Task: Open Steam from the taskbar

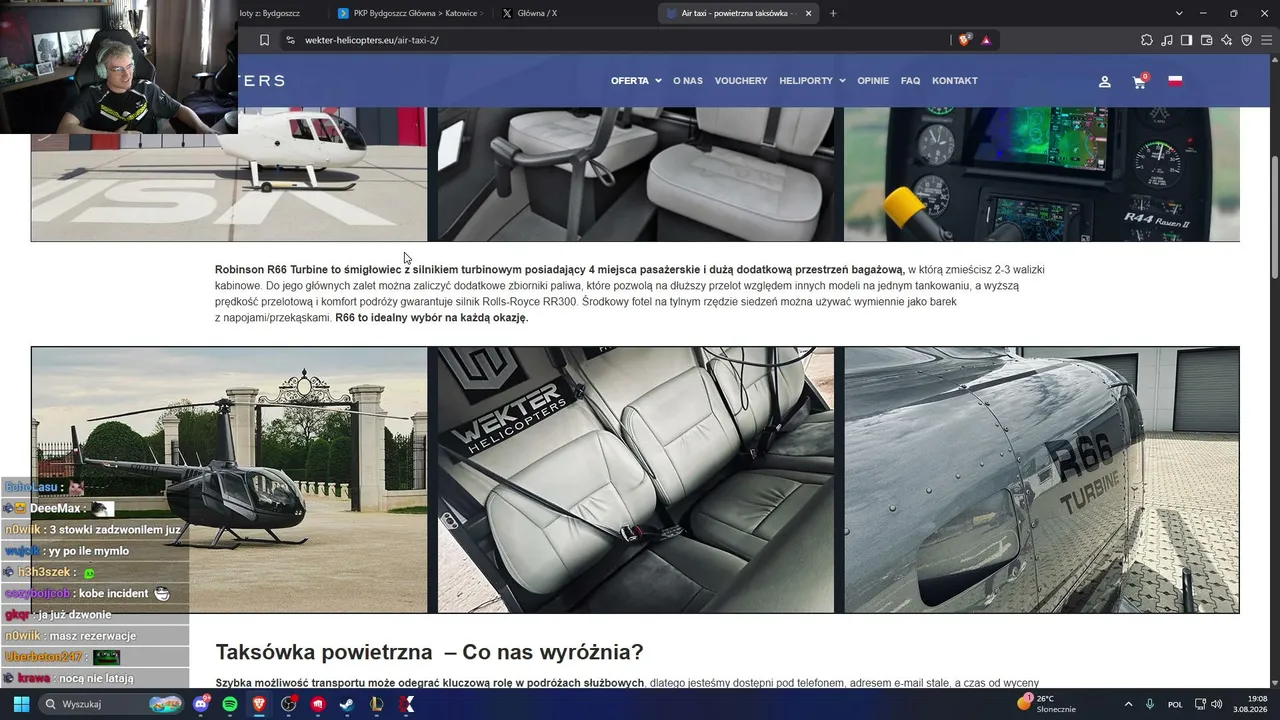Action: pyautogui.click(x=347, y=704)
